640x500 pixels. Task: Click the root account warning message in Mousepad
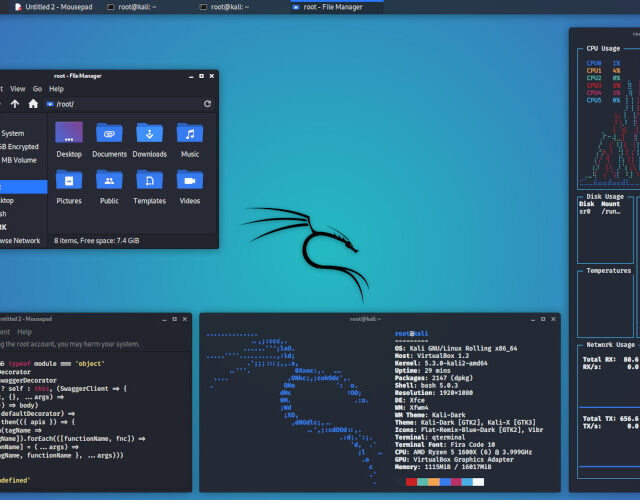(70, 344)
